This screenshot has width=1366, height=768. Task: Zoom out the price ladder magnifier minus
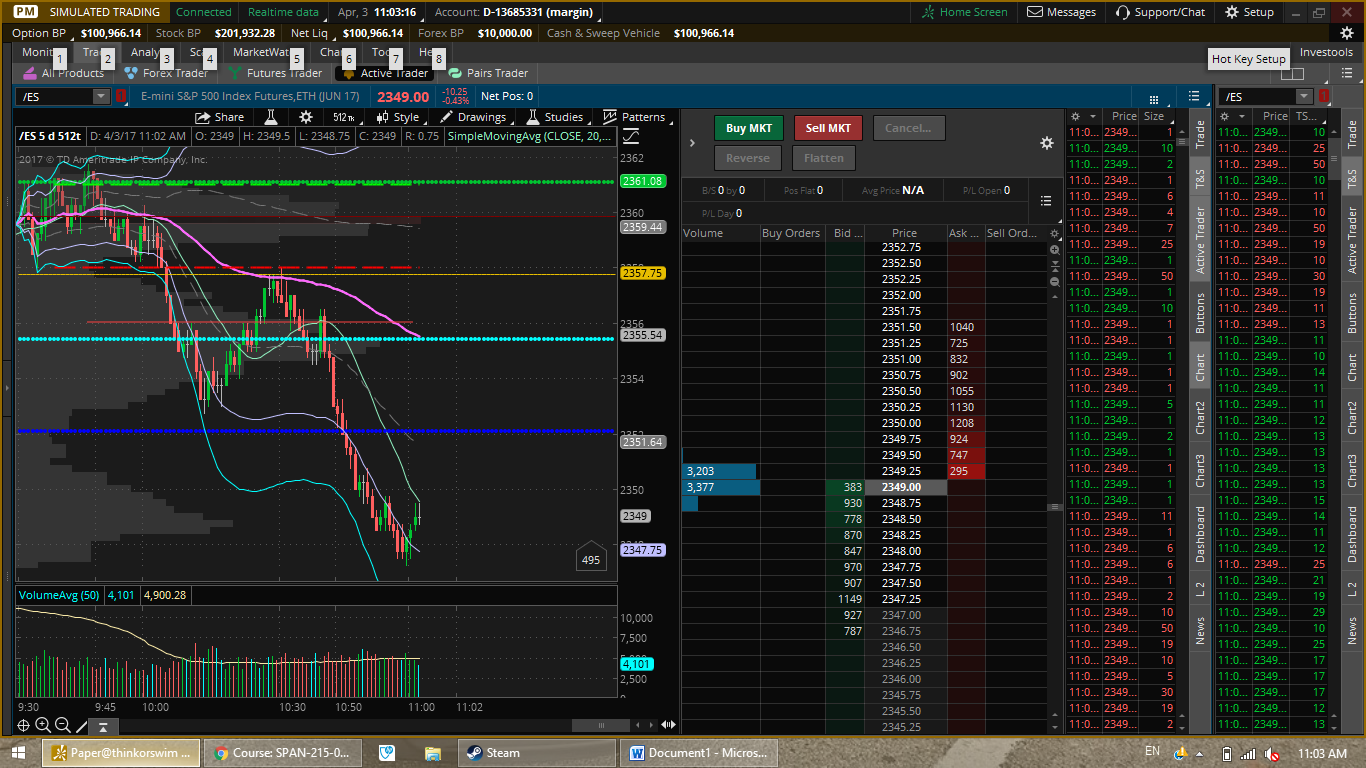click(1054, 282)
